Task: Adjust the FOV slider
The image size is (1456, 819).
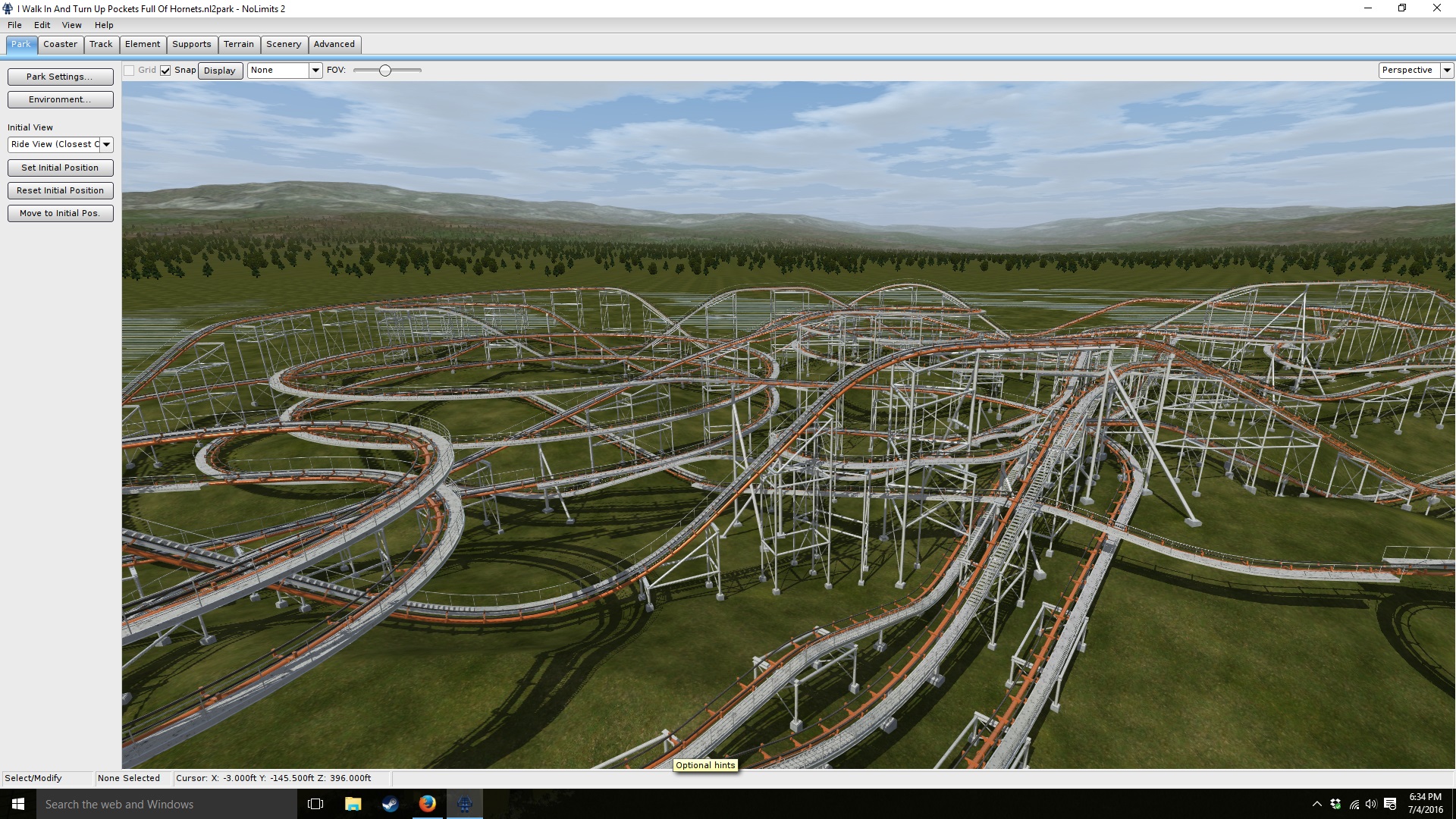Action: click(385, 71)
